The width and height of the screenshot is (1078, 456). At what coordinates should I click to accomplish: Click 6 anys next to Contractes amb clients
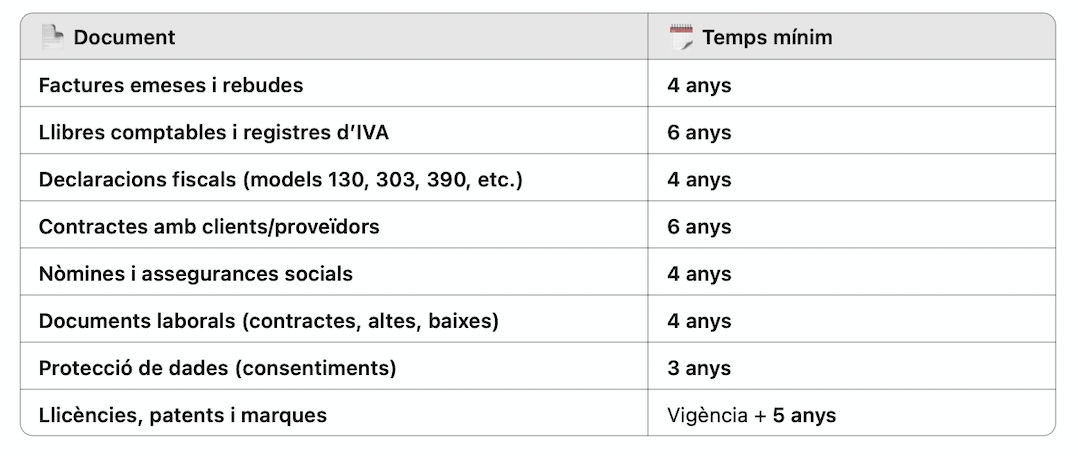pos(699,226)
